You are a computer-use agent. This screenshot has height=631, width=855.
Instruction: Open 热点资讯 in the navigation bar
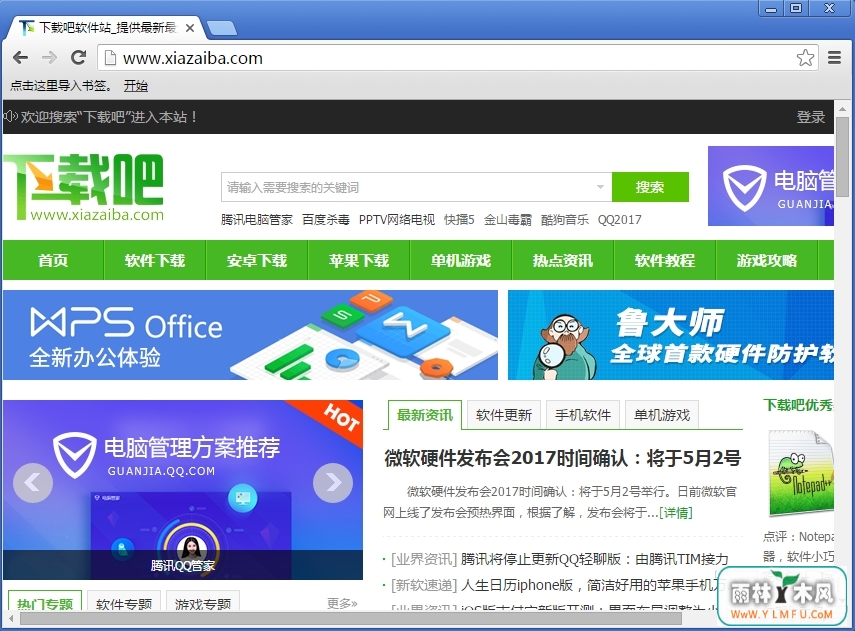pos(563,260)
